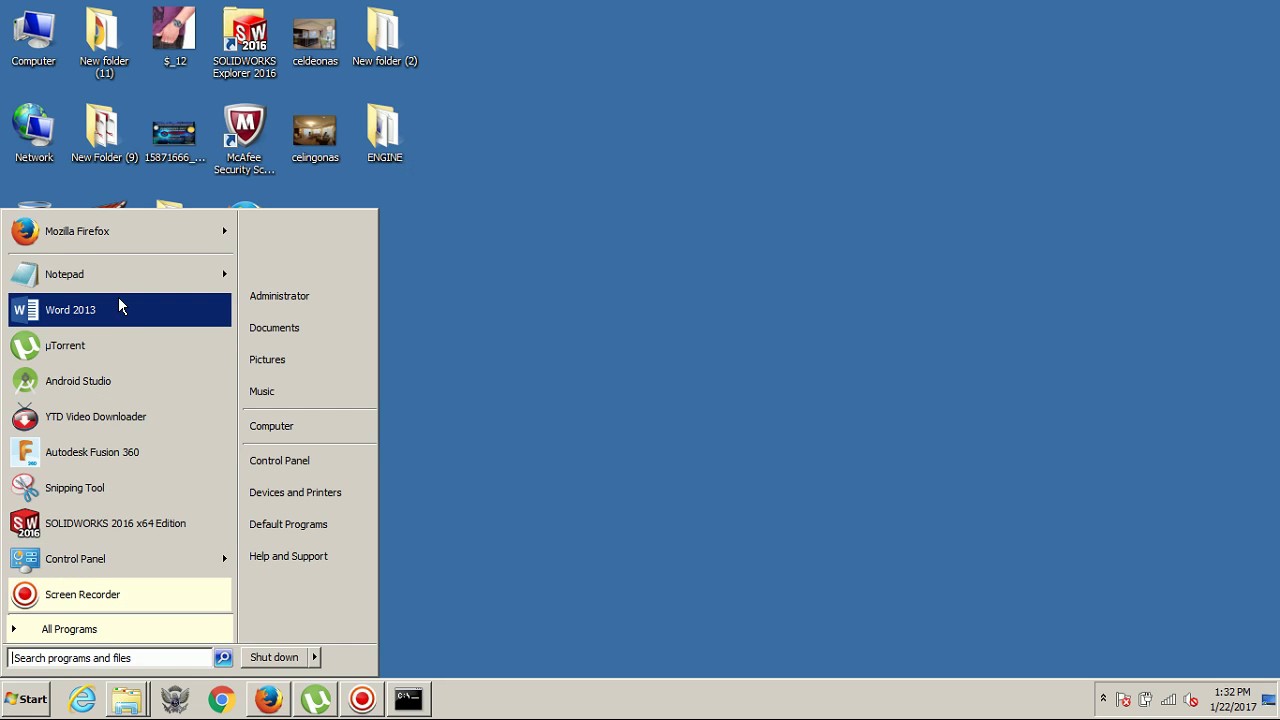Open Word 2013 in Start menu
This screenshot has height=720, width=1280.
click(x=119, y=310)
